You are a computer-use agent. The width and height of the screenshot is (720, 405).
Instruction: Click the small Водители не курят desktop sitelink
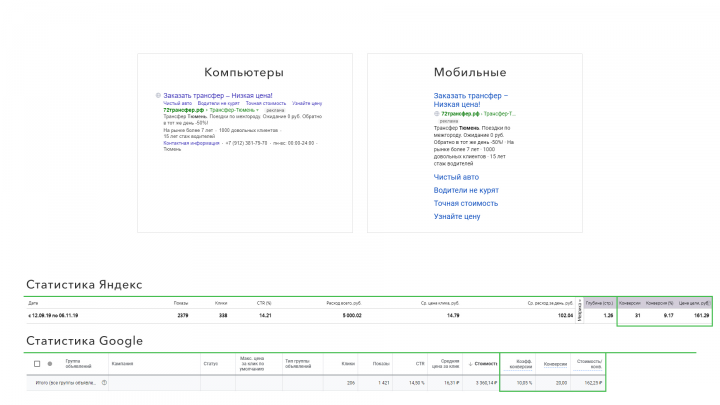click(x=219, y=103)
